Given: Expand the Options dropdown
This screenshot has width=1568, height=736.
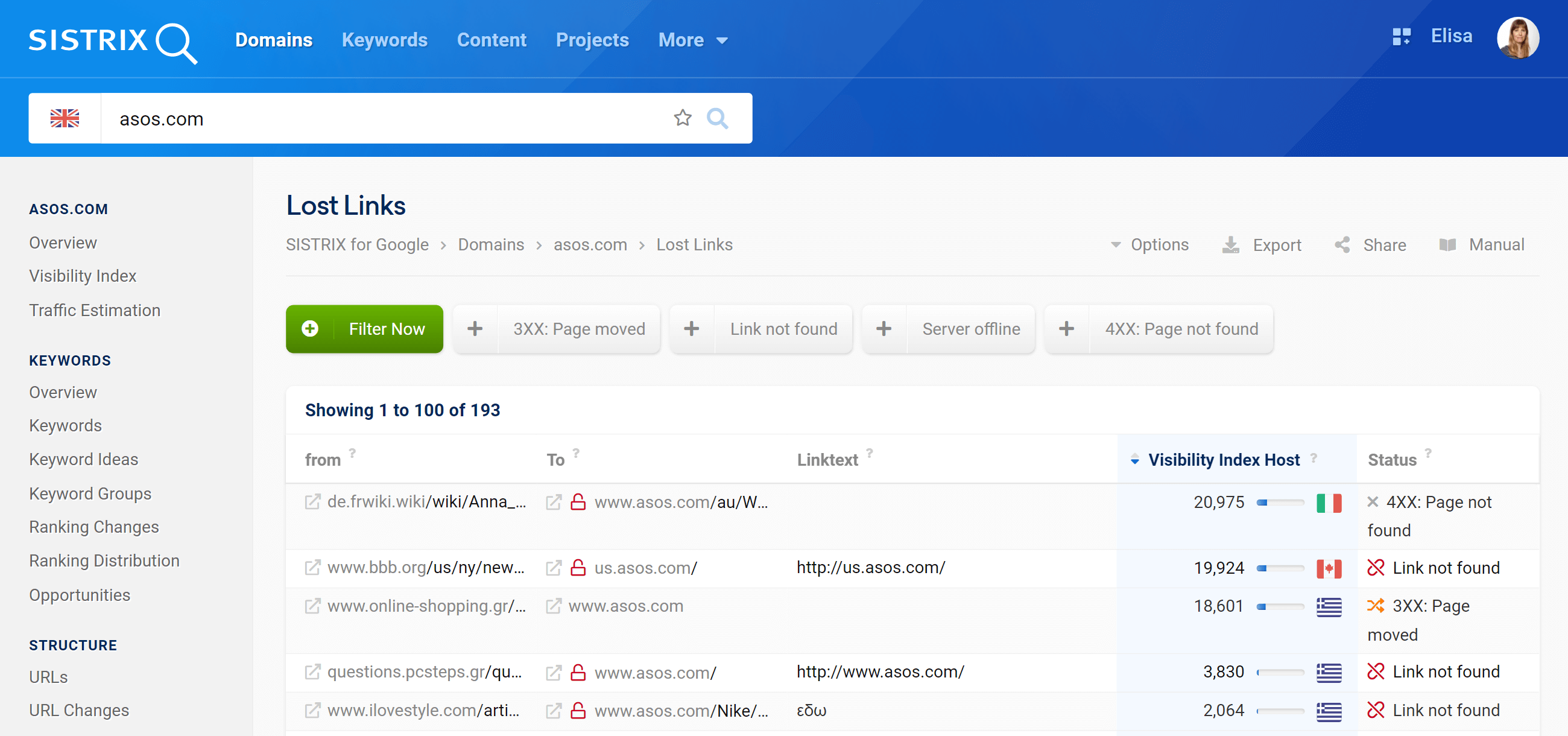Looking at the screenshot, I should pyautogui.click(x=1149, y=245).
